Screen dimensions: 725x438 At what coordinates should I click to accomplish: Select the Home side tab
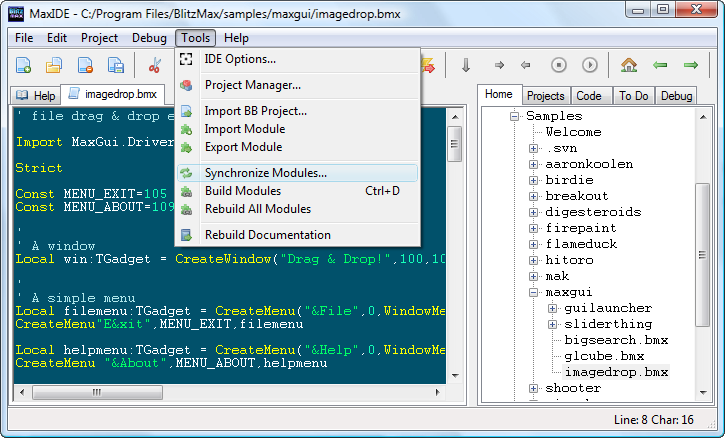pyautogui.click(x=499, y=94)
